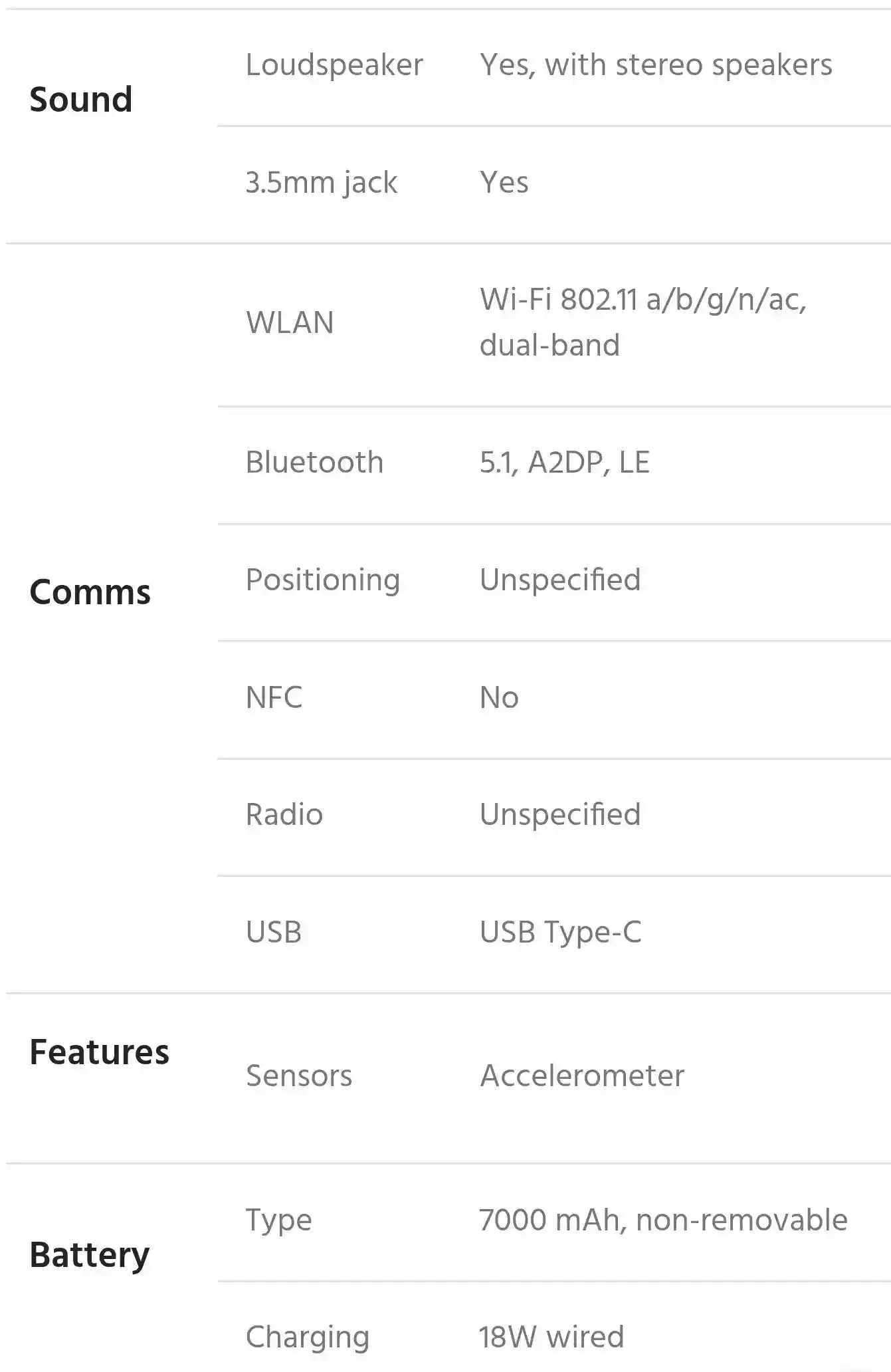Viewport: 891px width, 1372px height.
Task: Select the Sound section heading
Action: click(81, 100)
